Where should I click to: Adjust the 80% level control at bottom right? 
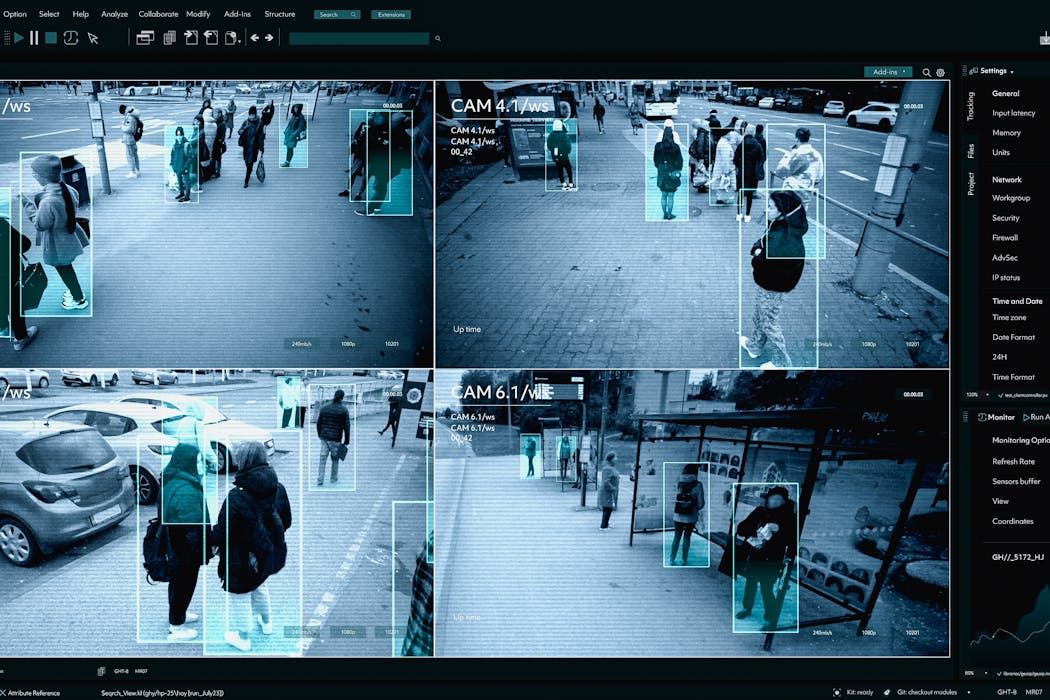pos(968,672)
